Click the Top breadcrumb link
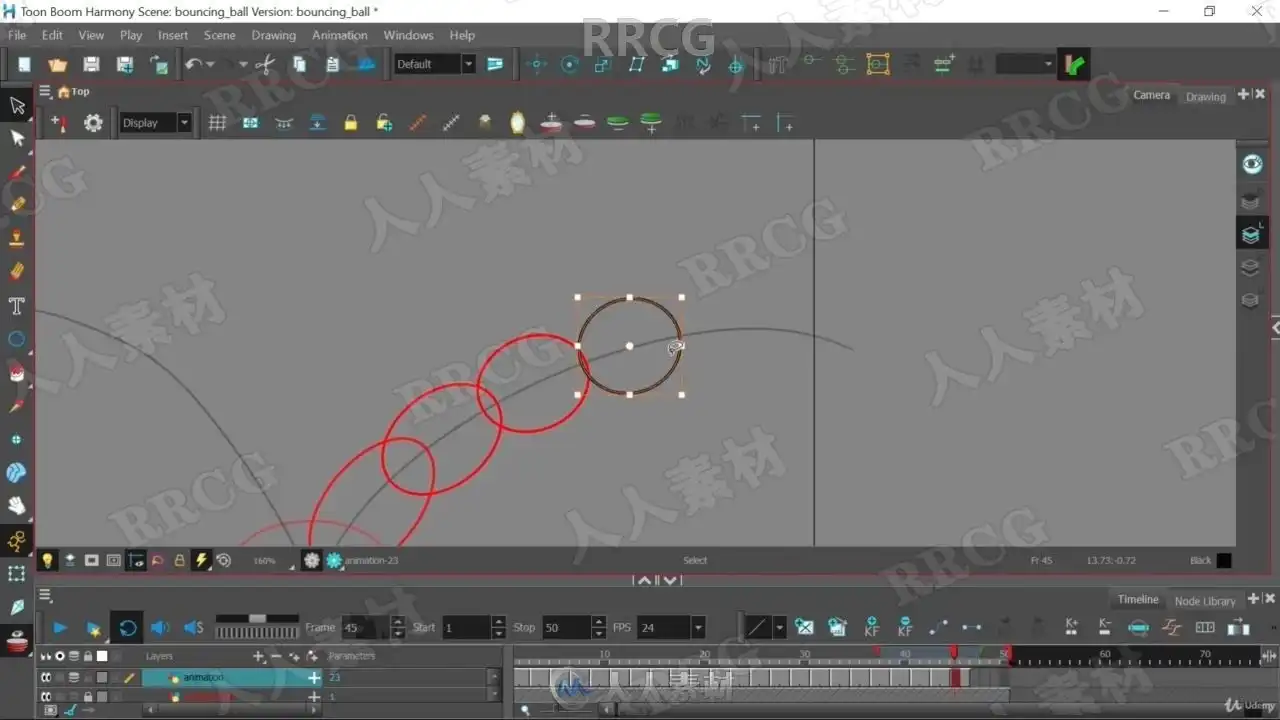 click(80, 92)
